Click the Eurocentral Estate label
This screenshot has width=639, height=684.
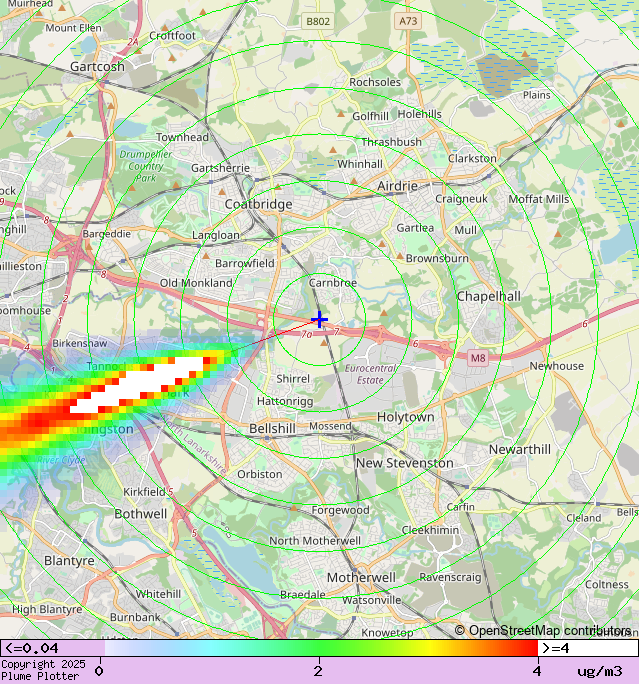370,374
